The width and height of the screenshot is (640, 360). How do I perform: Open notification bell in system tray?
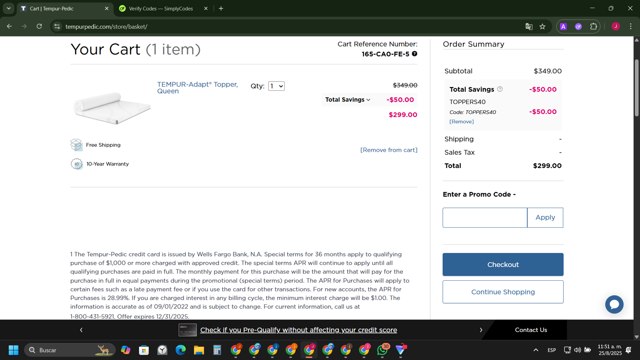(629, 350)
